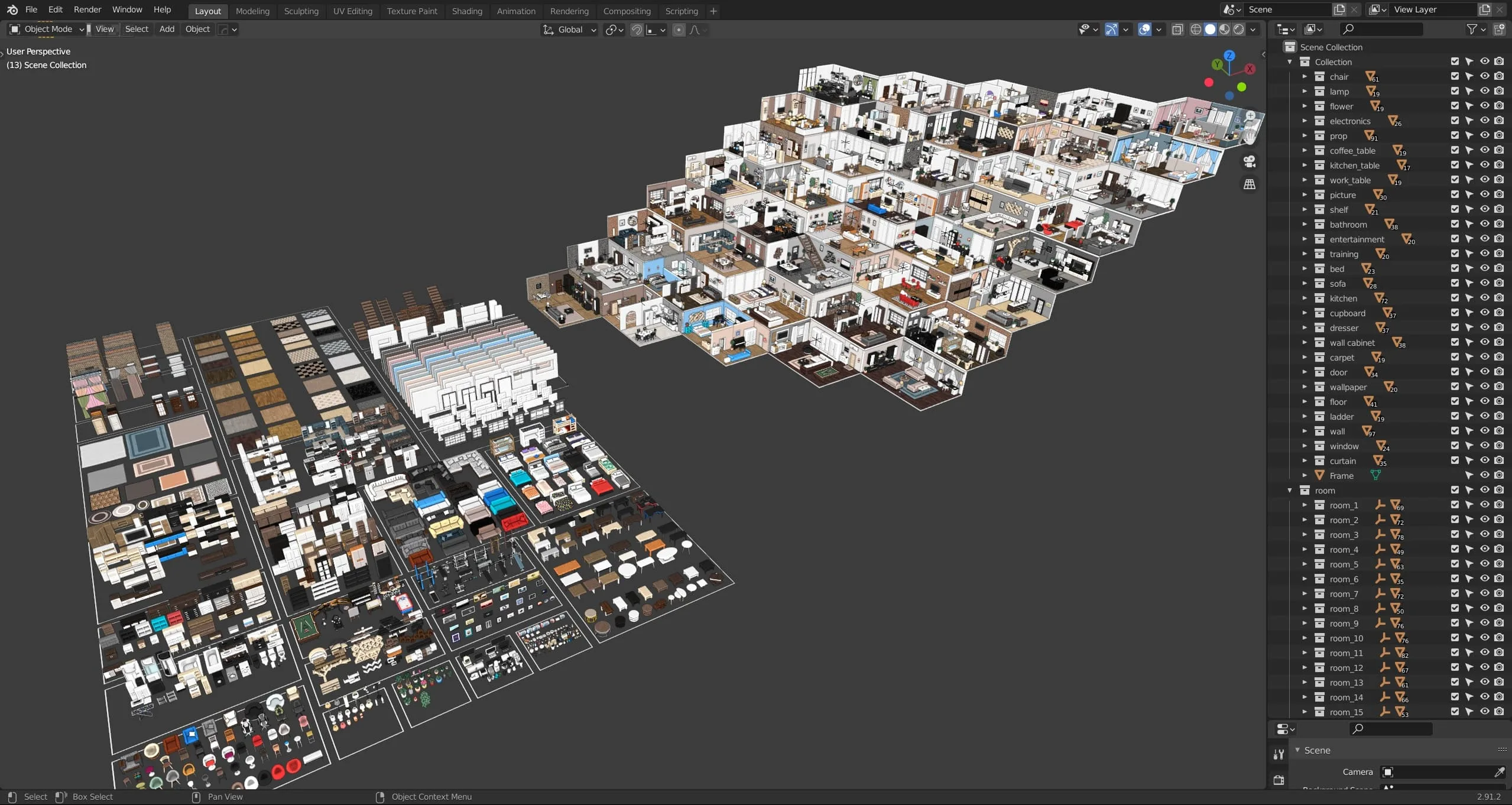This screenshot has width=1512, height=805.
Task: Open the viewport Select menu
Action: [137, 29]
